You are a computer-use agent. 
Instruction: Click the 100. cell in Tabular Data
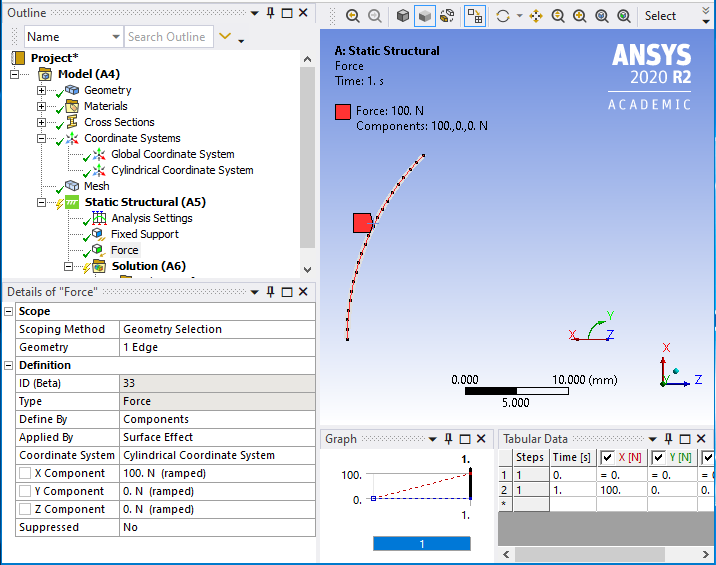click(x=621, y=490)
